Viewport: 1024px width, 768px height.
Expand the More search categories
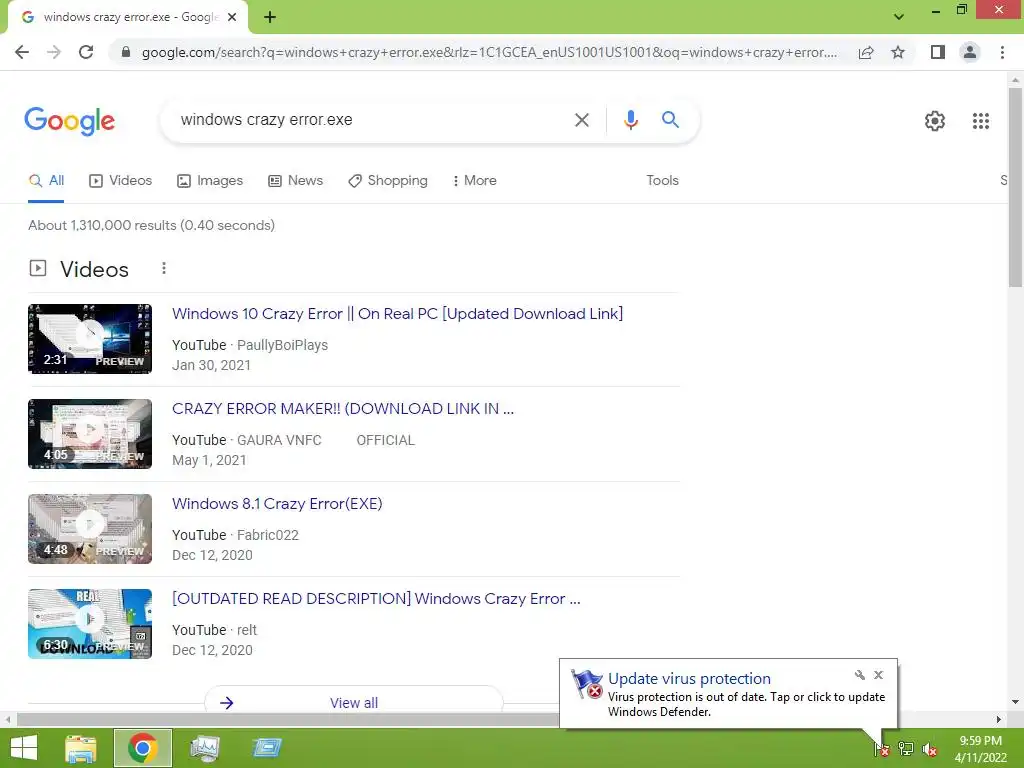(x=475, y=181)
